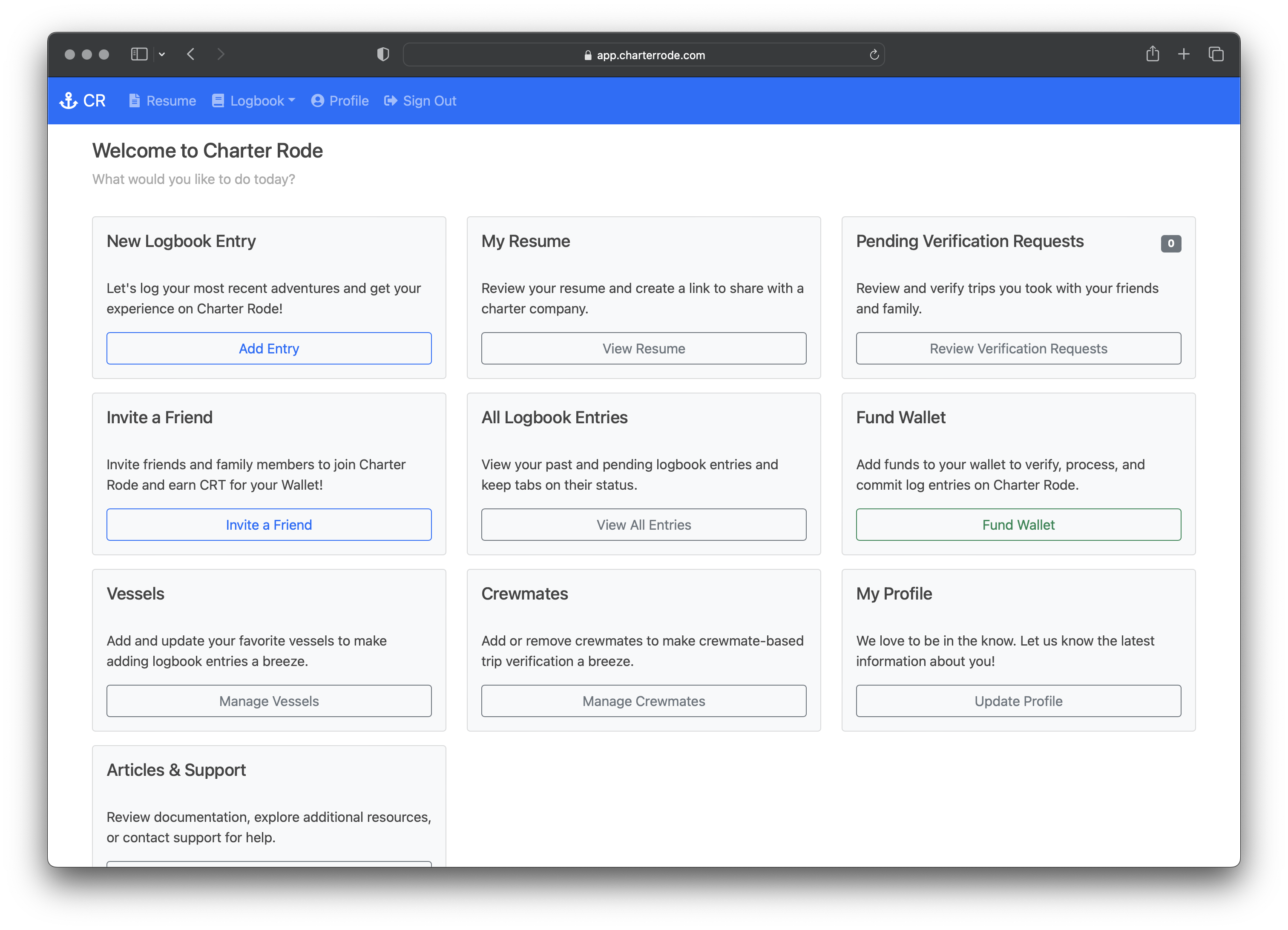Go forward with the forward arrow
The width and height of the screenshot is (1288, 930).
tap(221, 54)
